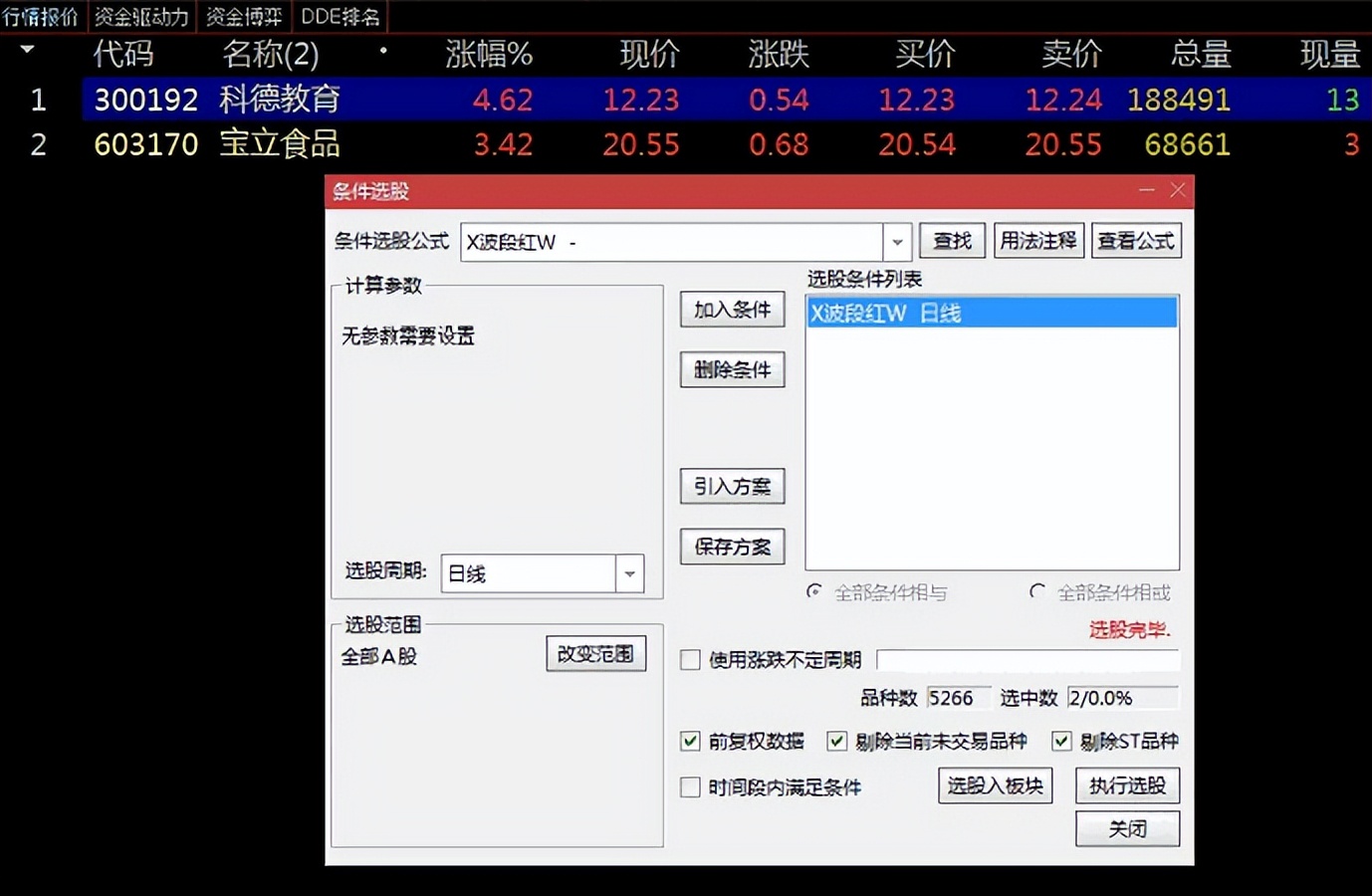Click 引入方案 to import a scheme
This screenshot has height=896, width=1372.
732,486
